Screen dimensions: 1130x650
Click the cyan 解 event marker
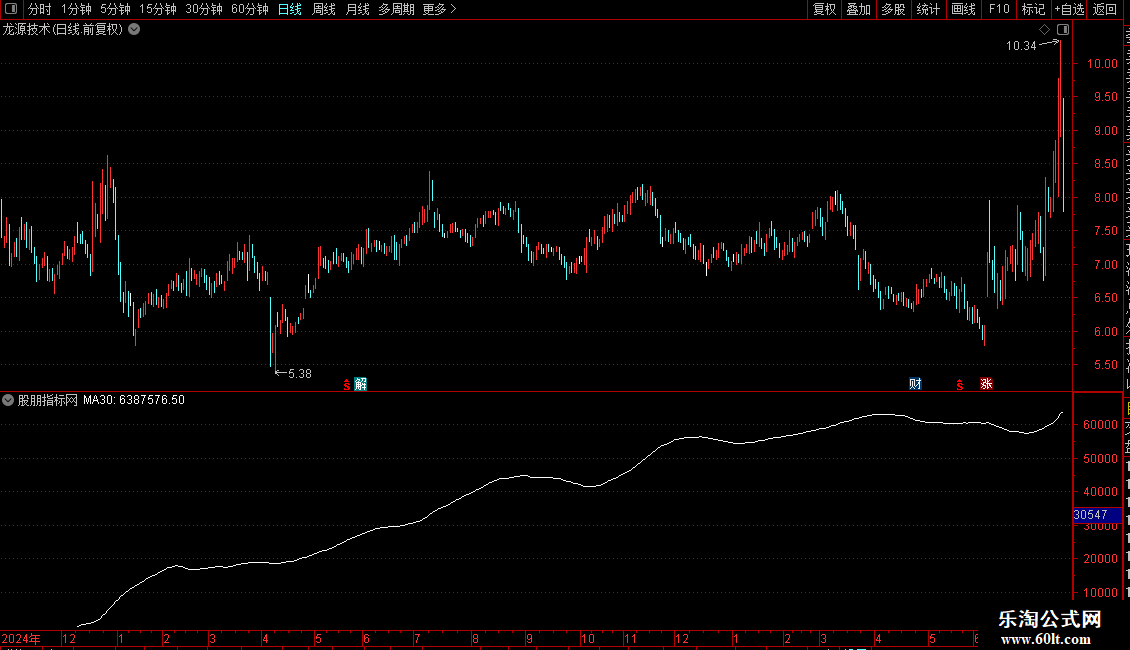coord(360,384)
